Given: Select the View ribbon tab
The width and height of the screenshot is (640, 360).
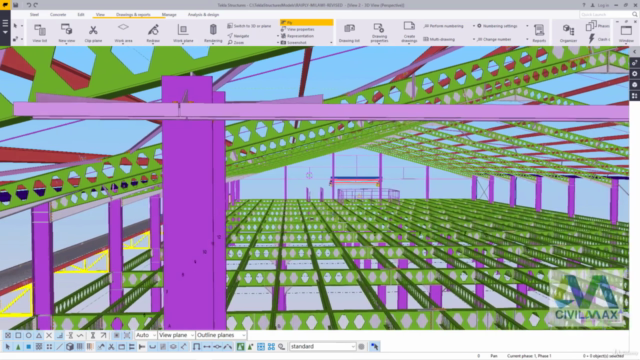Looking at the screenshot, I should pos(100,14).
